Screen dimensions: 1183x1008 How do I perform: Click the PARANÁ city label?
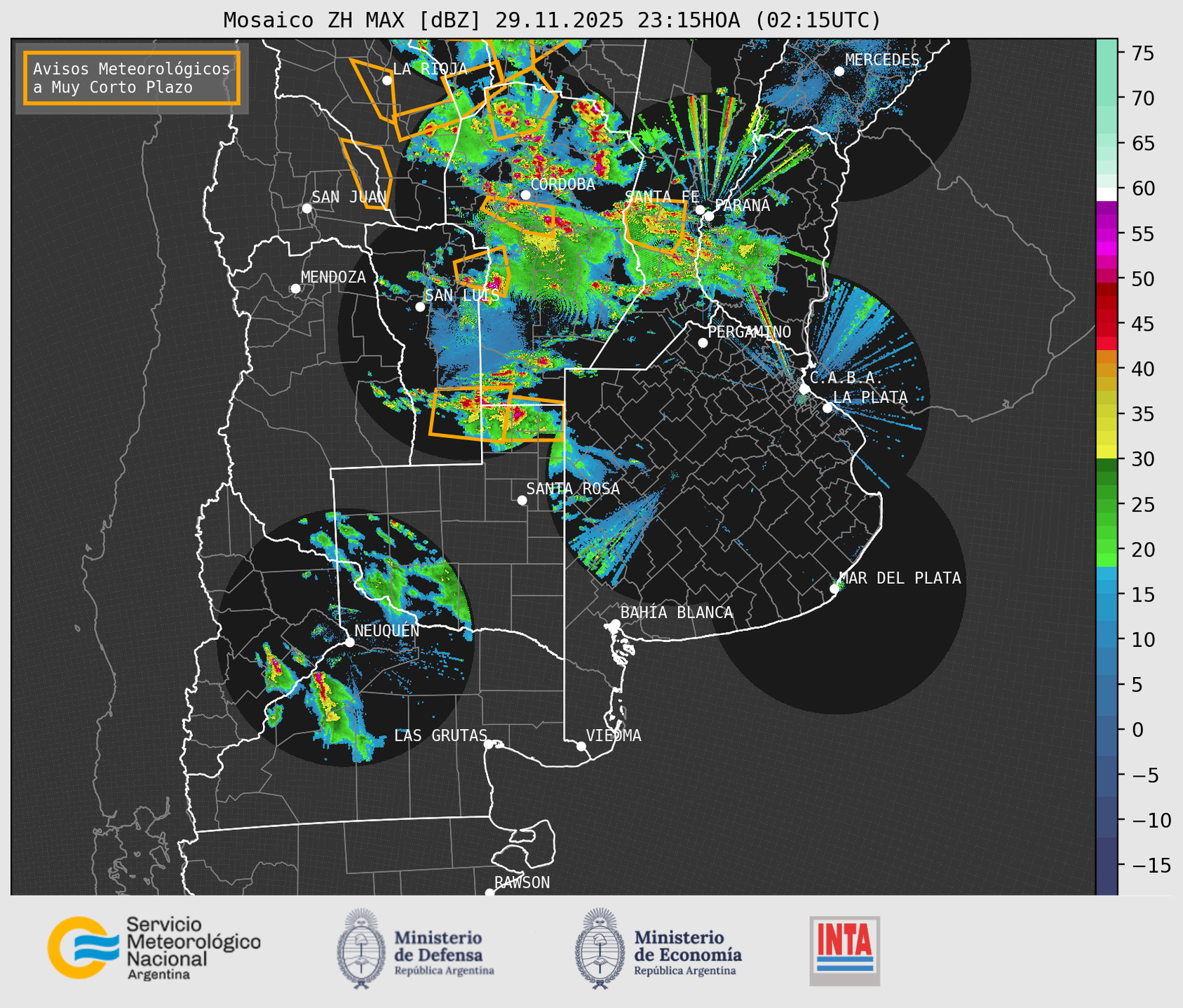pyautogui.click(x=742, y=205)
